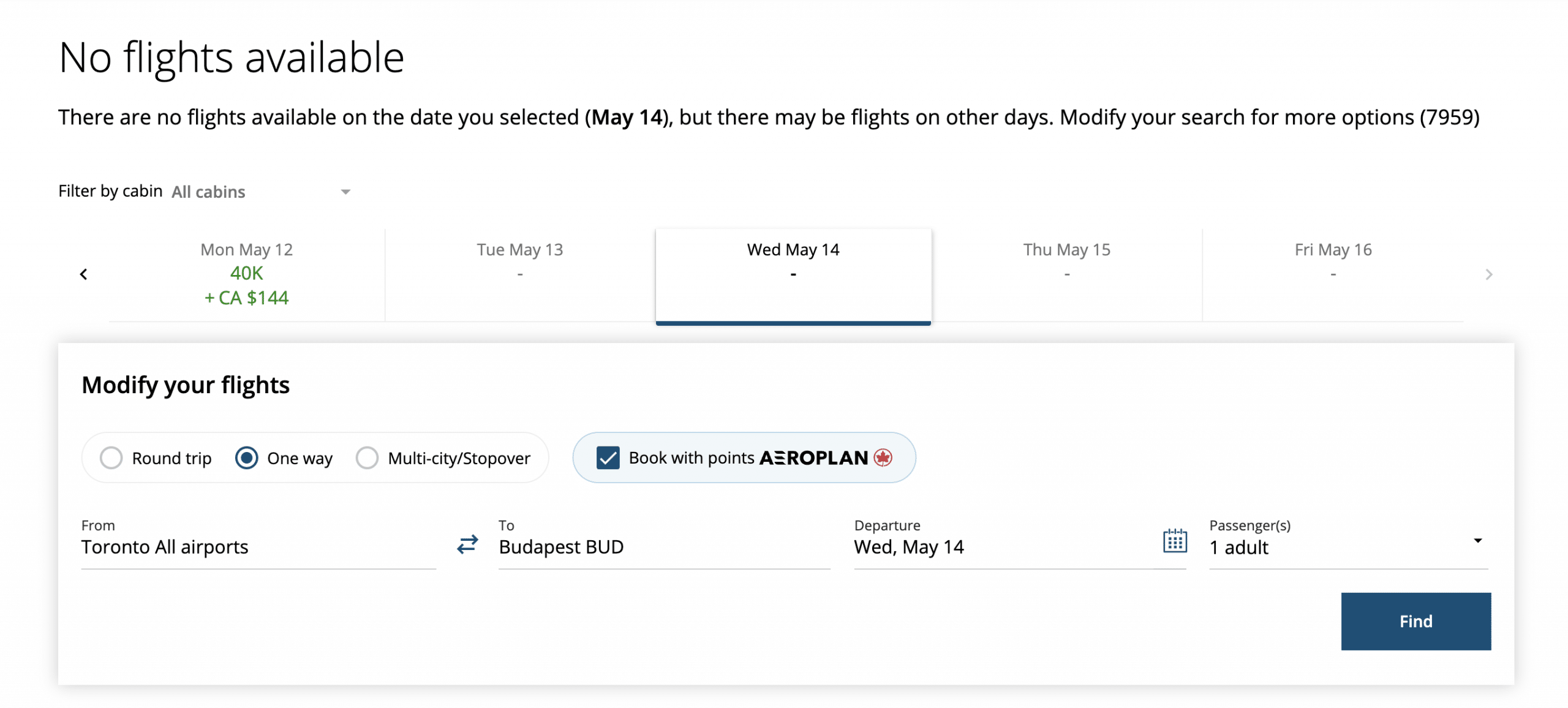The image size is (1568, 708).
Task: Click the next dates right arrow
Action: click(1489, 274)
